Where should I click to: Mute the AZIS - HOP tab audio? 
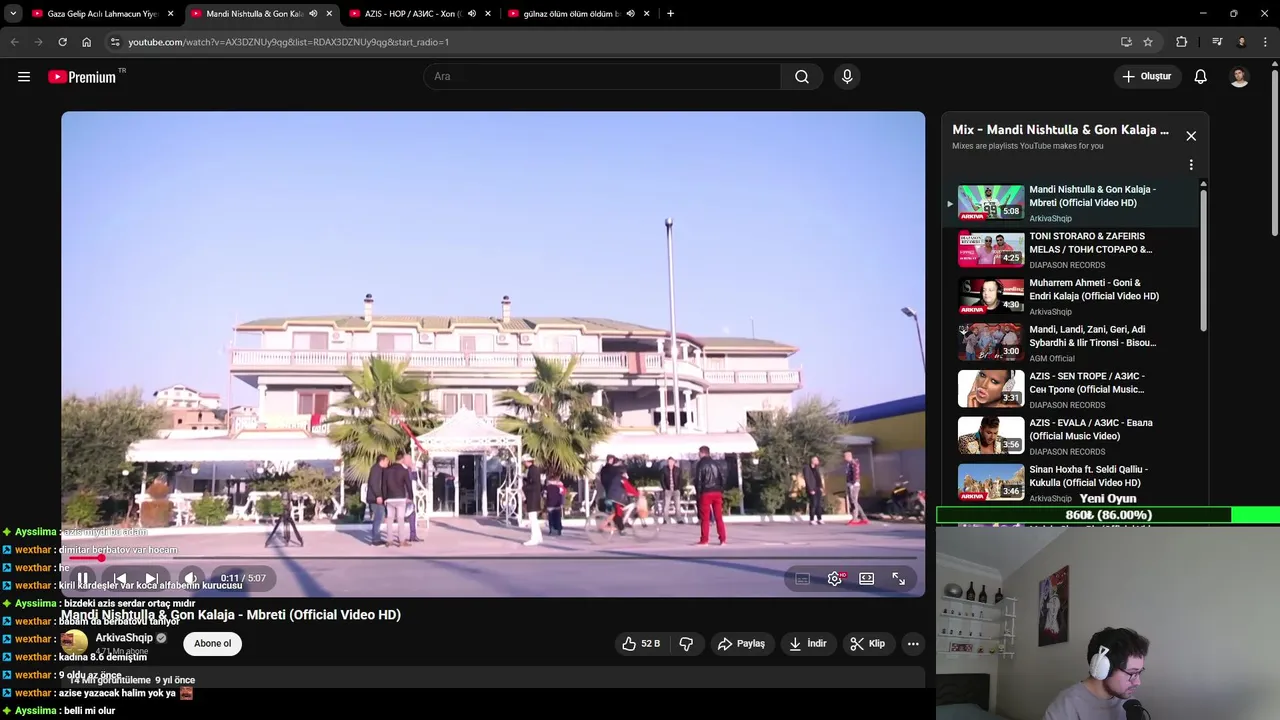pyautogui.click(x=472, y=14)
